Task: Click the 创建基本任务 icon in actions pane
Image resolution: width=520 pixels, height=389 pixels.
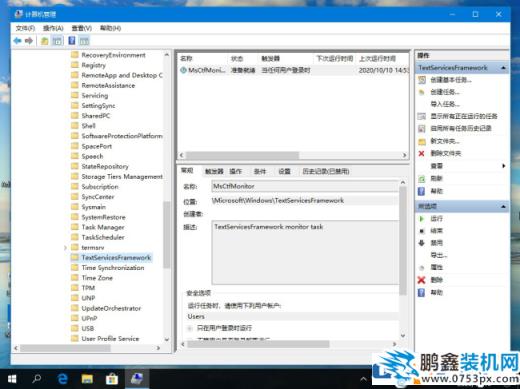Action: point(422,80)
